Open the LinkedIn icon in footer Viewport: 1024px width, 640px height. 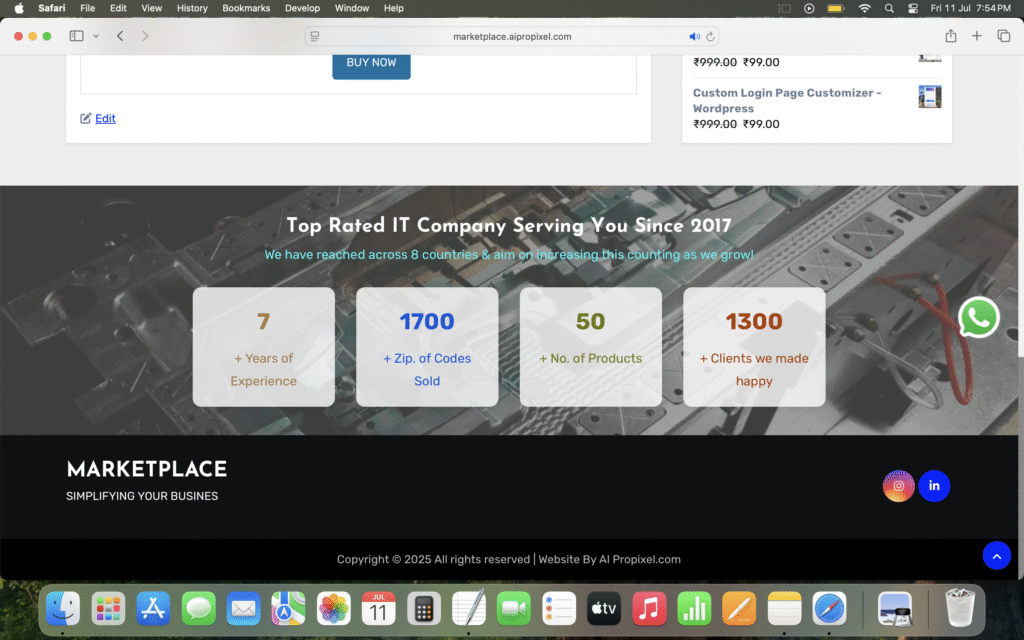[x=934, y=485]
